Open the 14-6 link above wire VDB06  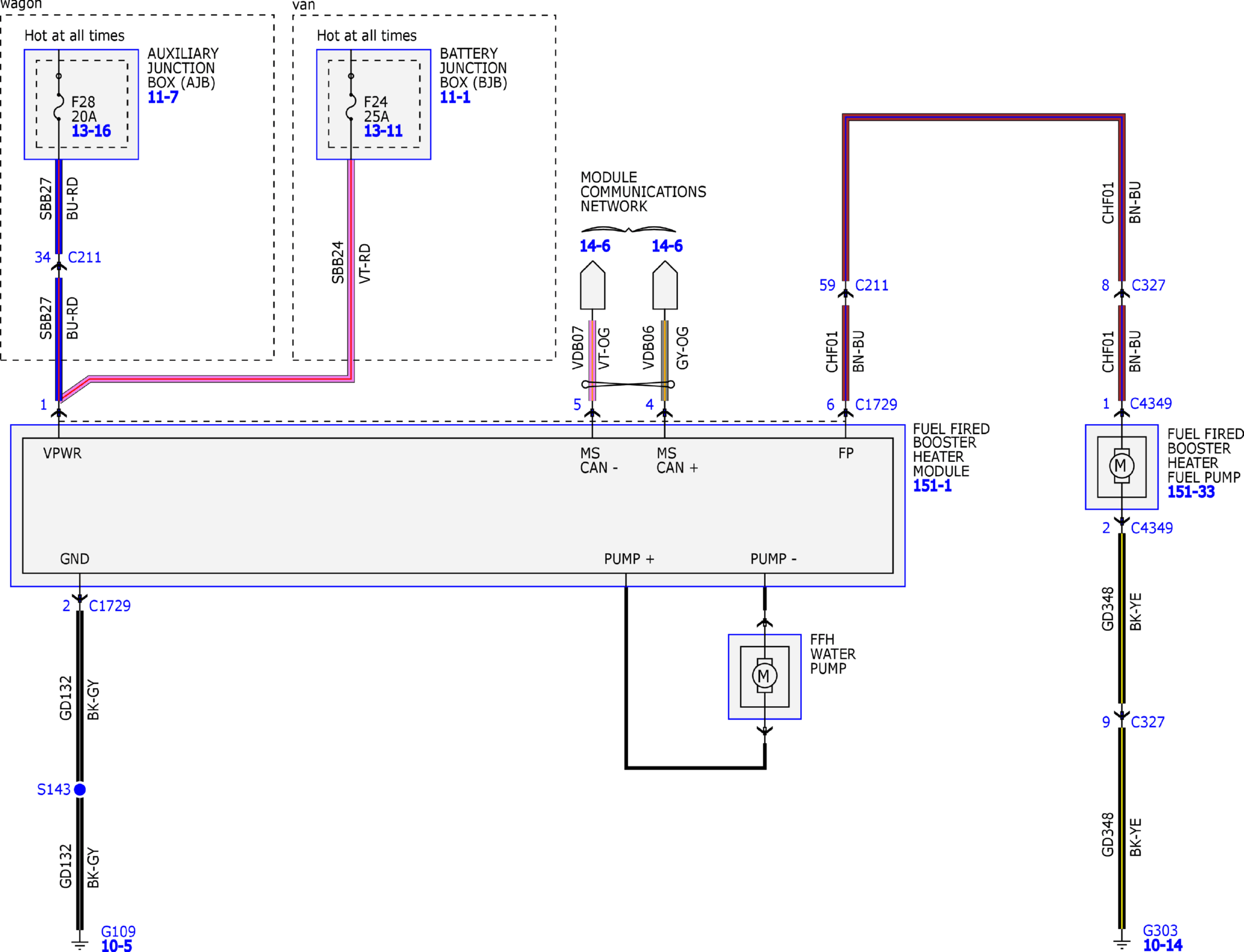coord(667,246)
